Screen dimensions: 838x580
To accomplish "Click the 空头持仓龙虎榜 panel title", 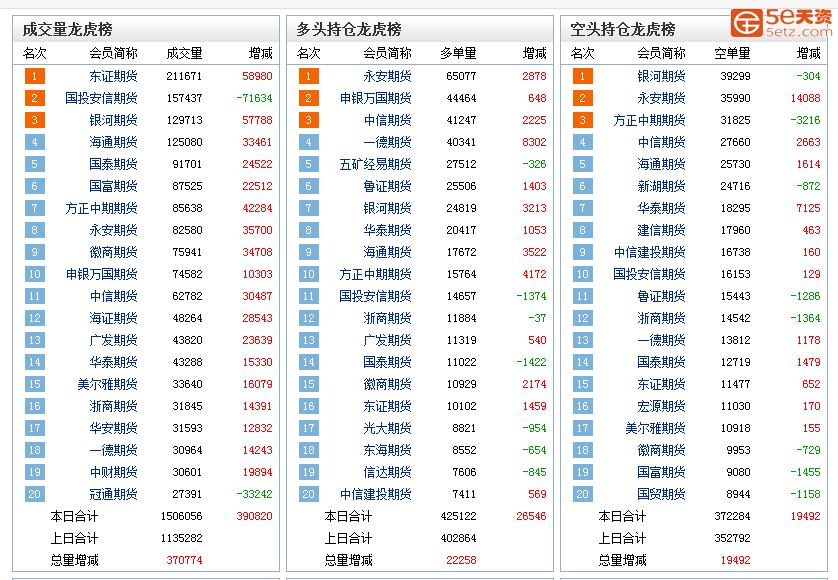I will [623, 29].
